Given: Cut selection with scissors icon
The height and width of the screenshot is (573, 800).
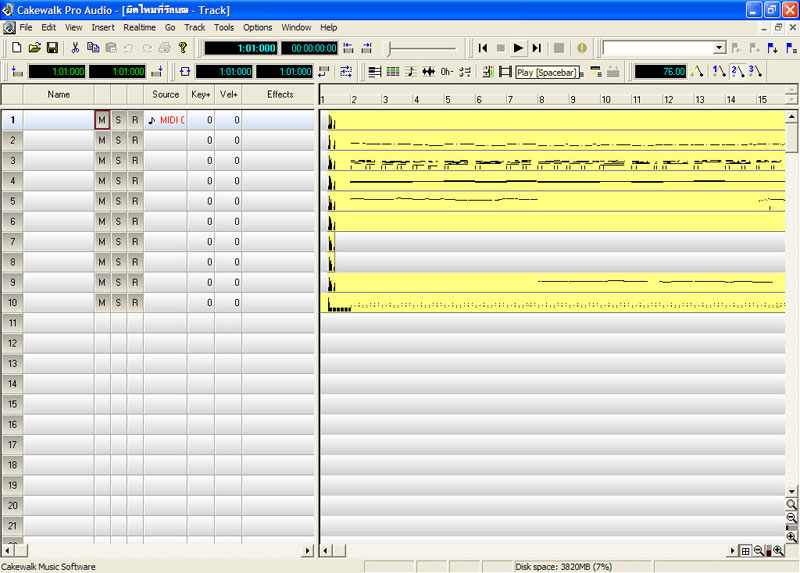Looking at the screenshot, I should [76, 48].
